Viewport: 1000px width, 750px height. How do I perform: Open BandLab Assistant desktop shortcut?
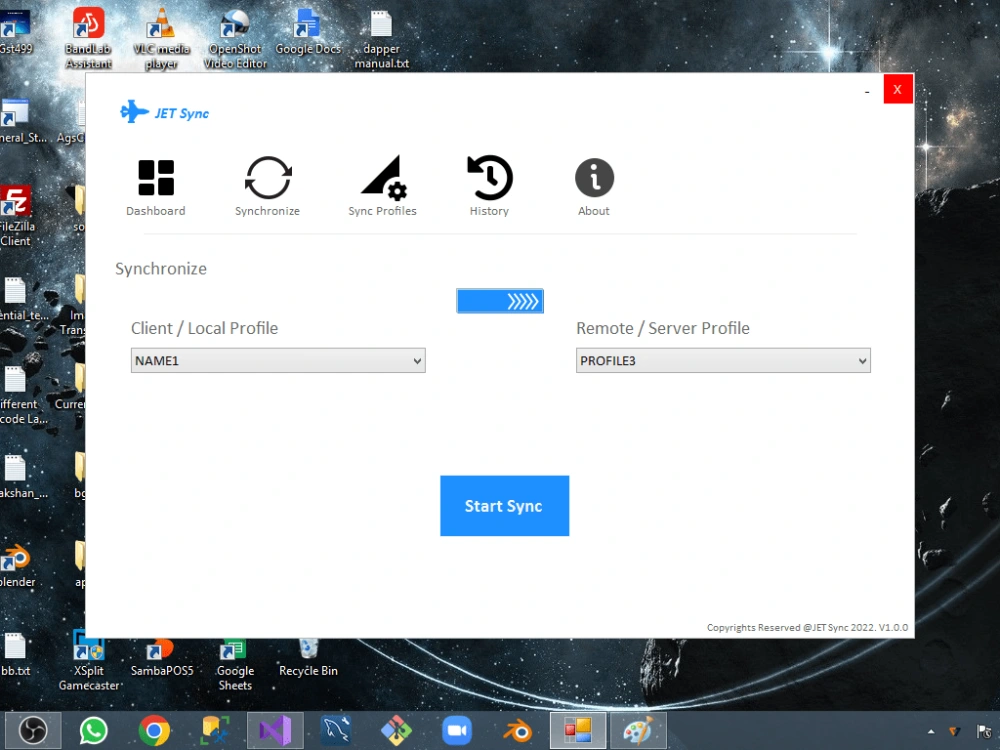89,37
